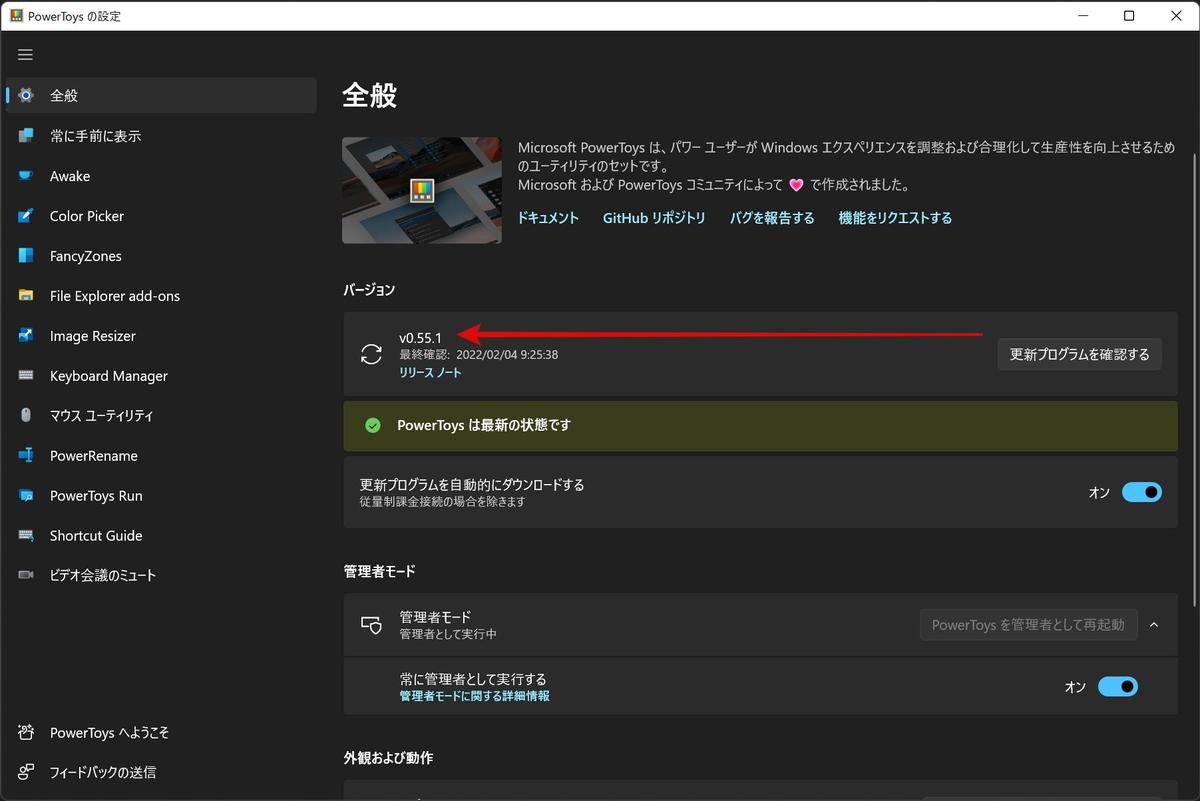Click the PowerToys へようこそ icon

[x=26, y=733]
